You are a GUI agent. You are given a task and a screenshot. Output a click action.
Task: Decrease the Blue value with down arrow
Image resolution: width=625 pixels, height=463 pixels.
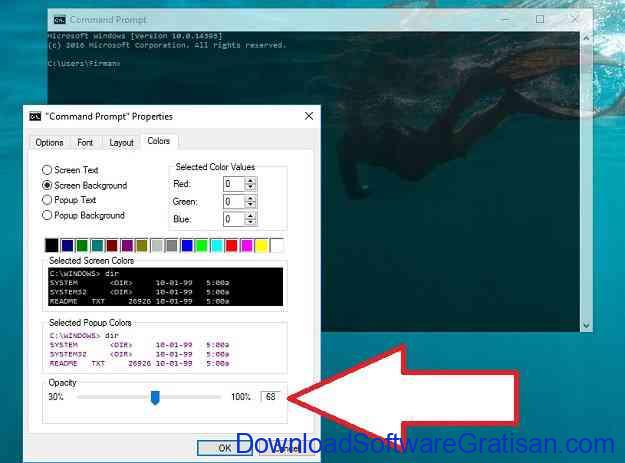point(250,222)
